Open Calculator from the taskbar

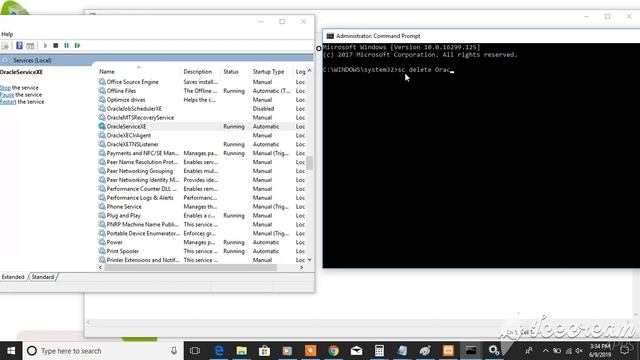(x=379, y=351)
